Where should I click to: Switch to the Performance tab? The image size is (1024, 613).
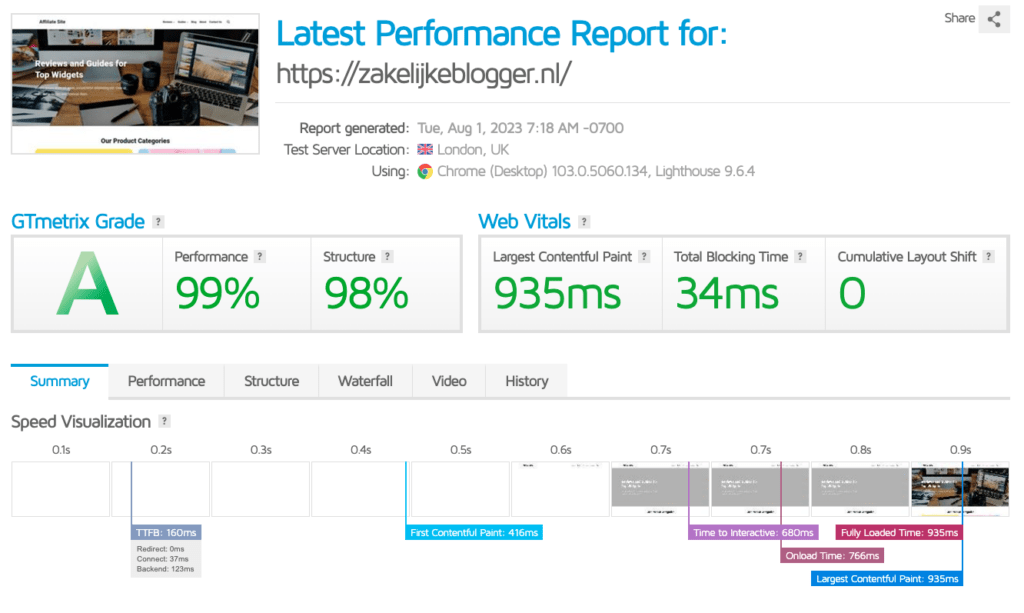point(166,381)
